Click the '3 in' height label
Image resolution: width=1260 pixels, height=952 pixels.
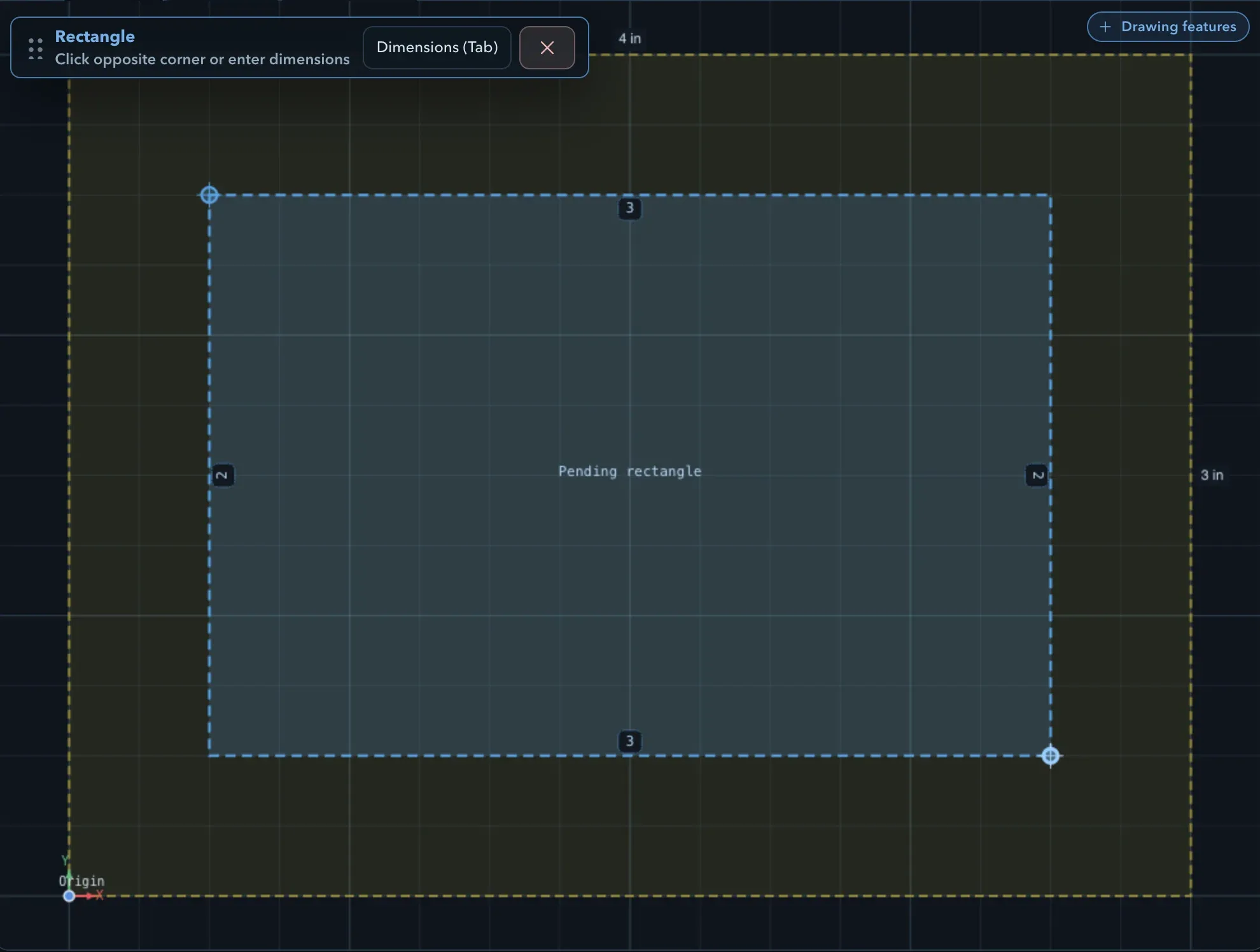[x=1212, y=475]
